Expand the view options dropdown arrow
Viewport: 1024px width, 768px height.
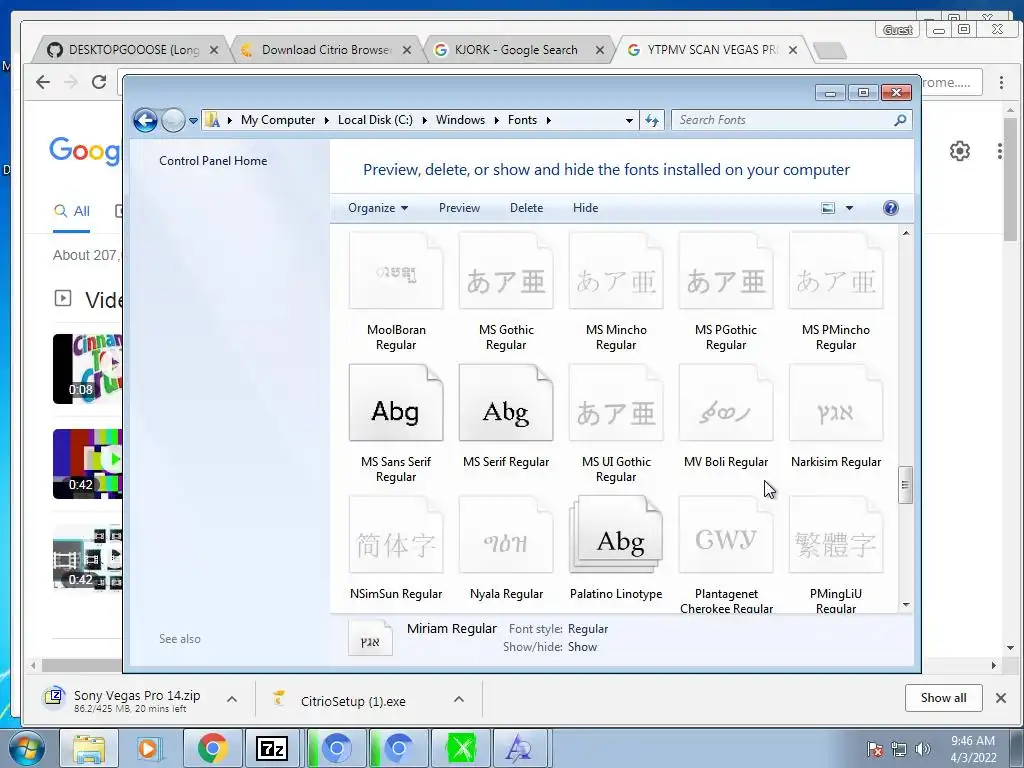(x=849, y=208)
